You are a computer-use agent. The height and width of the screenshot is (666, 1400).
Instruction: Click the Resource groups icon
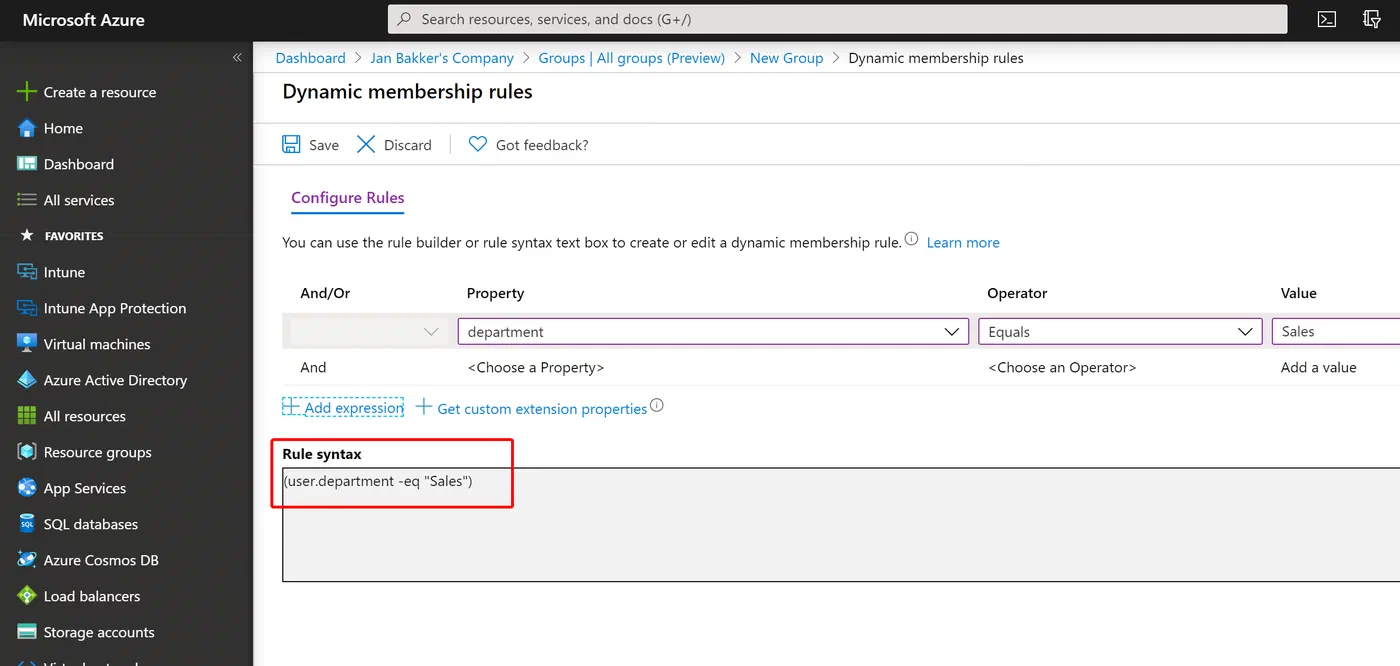coord(27,452)
